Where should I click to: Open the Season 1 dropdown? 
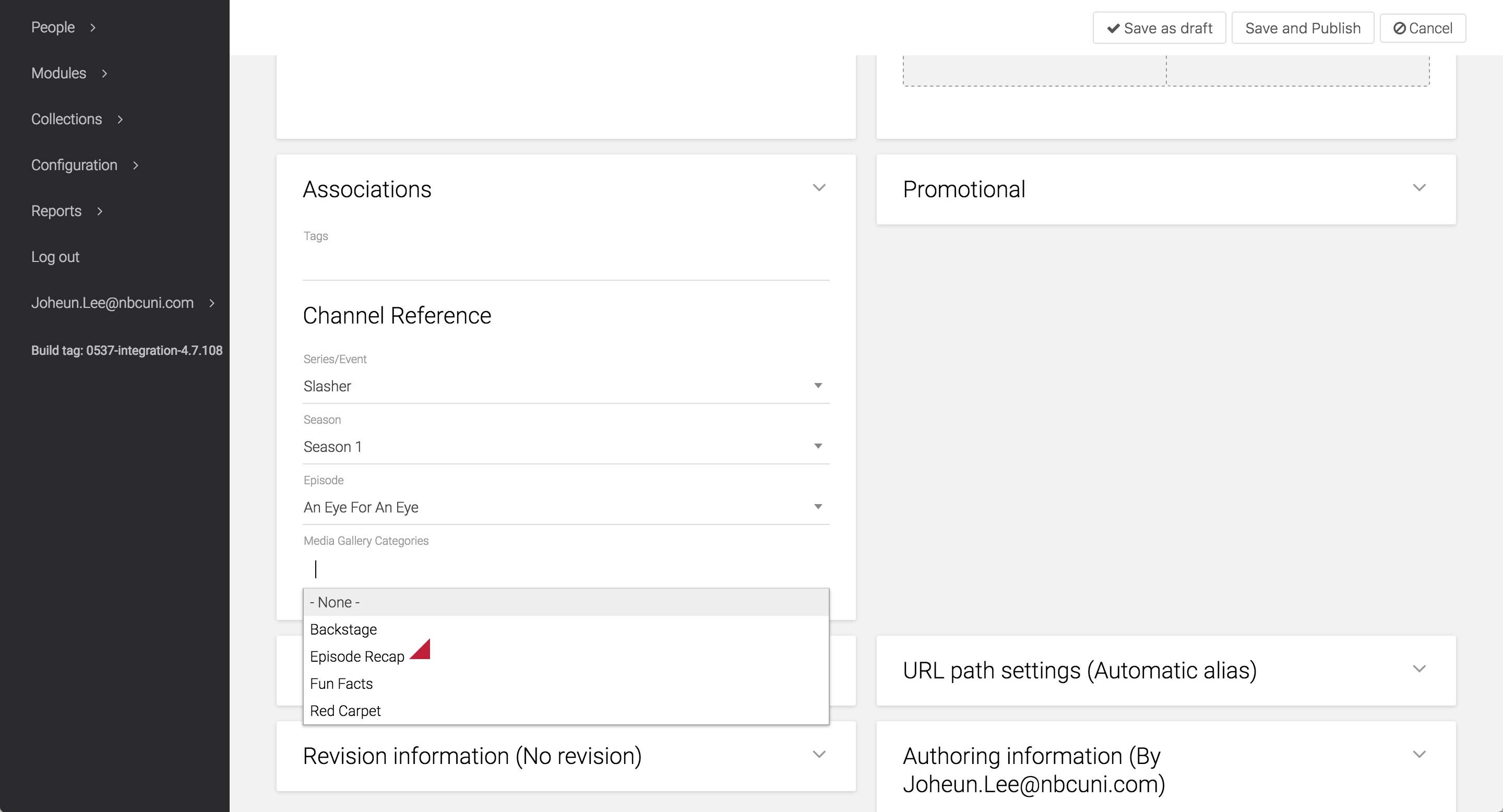(565, 447)
